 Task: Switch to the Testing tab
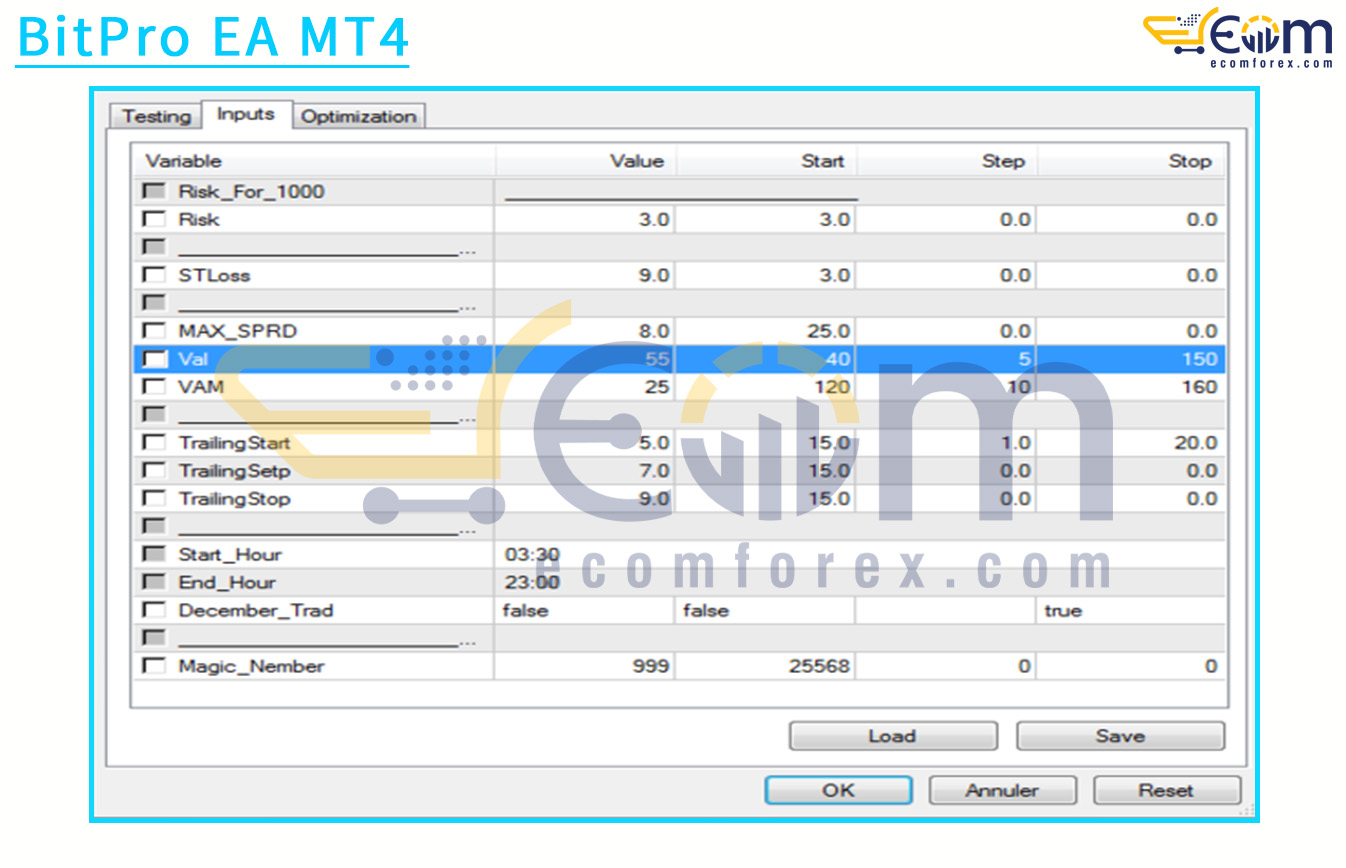156,117
